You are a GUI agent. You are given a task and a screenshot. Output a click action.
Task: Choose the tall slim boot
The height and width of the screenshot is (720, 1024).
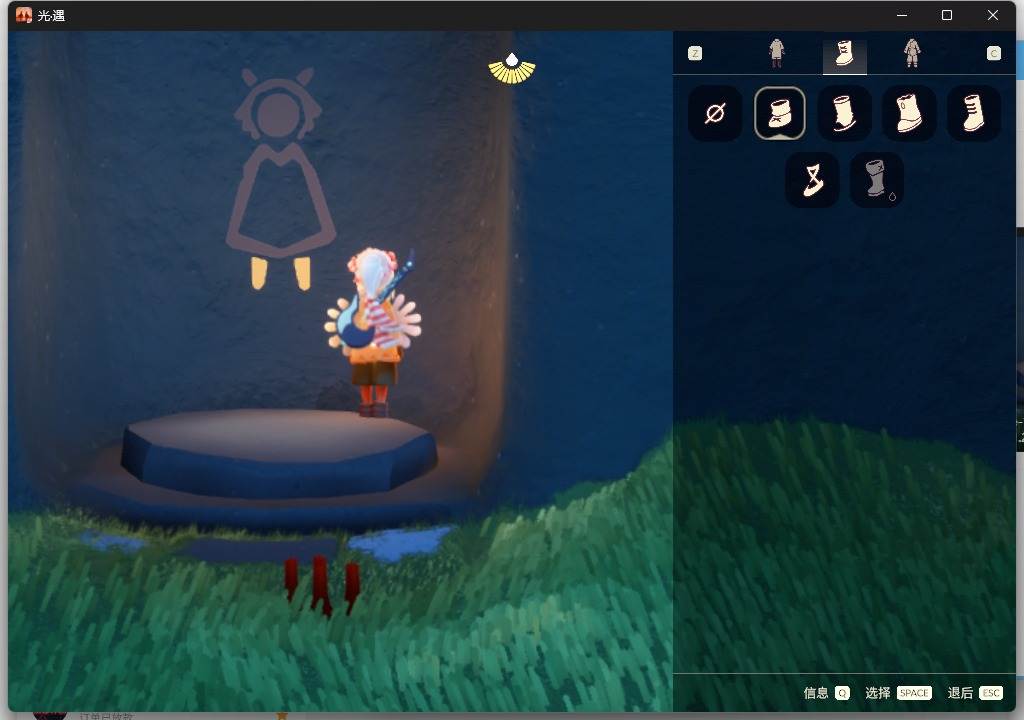coord(844,113)
